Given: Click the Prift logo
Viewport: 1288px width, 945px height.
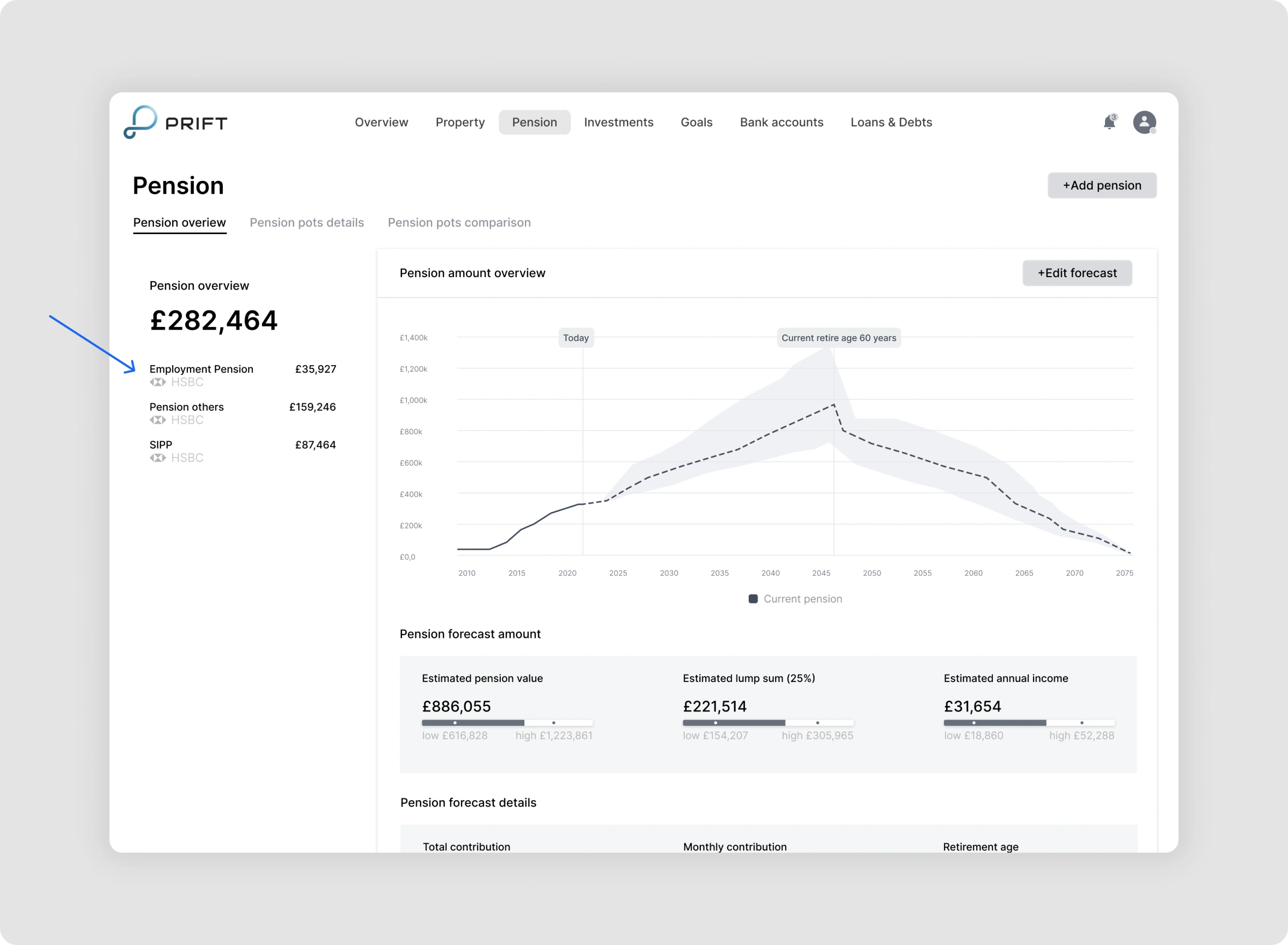Looking at the screenshot, I should (175, 122).
